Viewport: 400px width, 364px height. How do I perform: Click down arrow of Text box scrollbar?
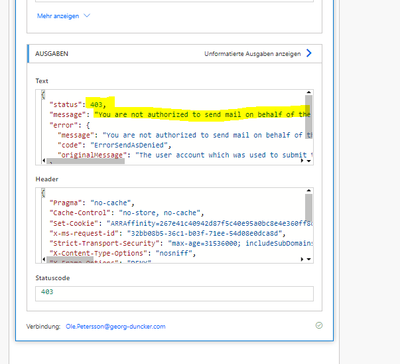309,161
